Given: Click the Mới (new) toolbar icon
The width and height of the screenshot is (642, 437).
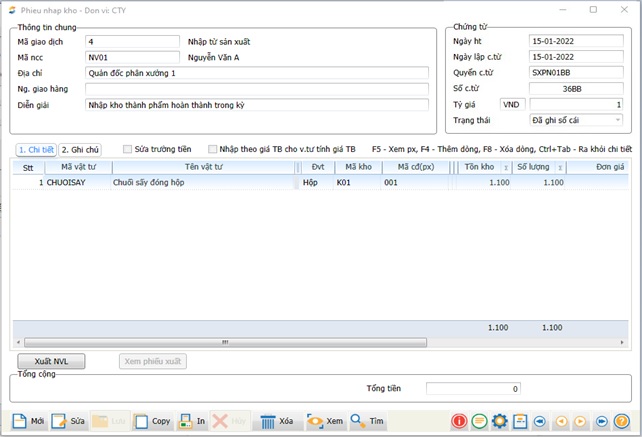Looking at the screenshot, I should click(x=19, y=421).
